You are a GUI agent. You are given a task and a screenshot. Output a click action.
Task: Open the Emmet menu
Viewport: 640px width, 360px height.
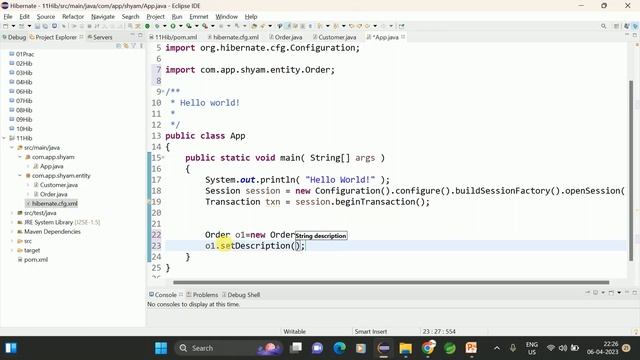[x=199, y=17]
